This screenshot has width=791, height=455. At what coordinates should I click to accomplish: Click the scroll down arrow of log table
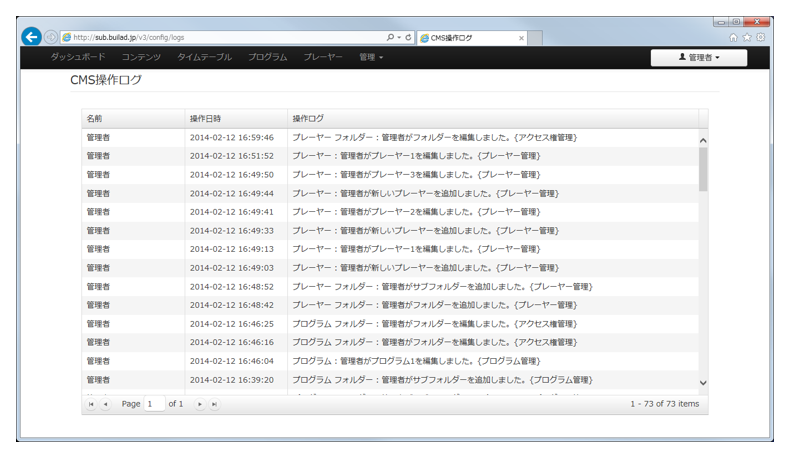703,383
